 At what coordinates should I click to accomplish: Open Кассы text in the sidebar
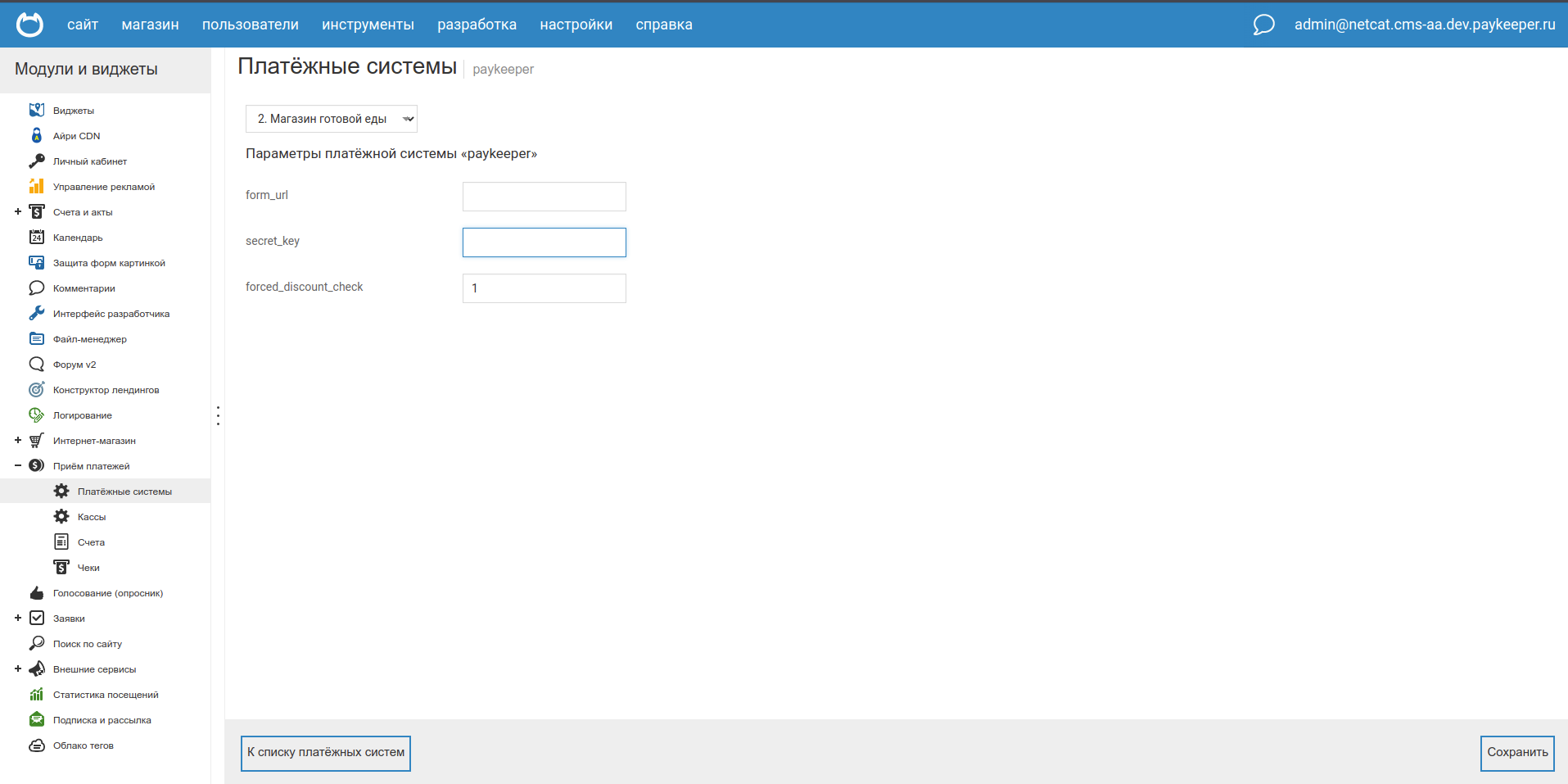92,517
